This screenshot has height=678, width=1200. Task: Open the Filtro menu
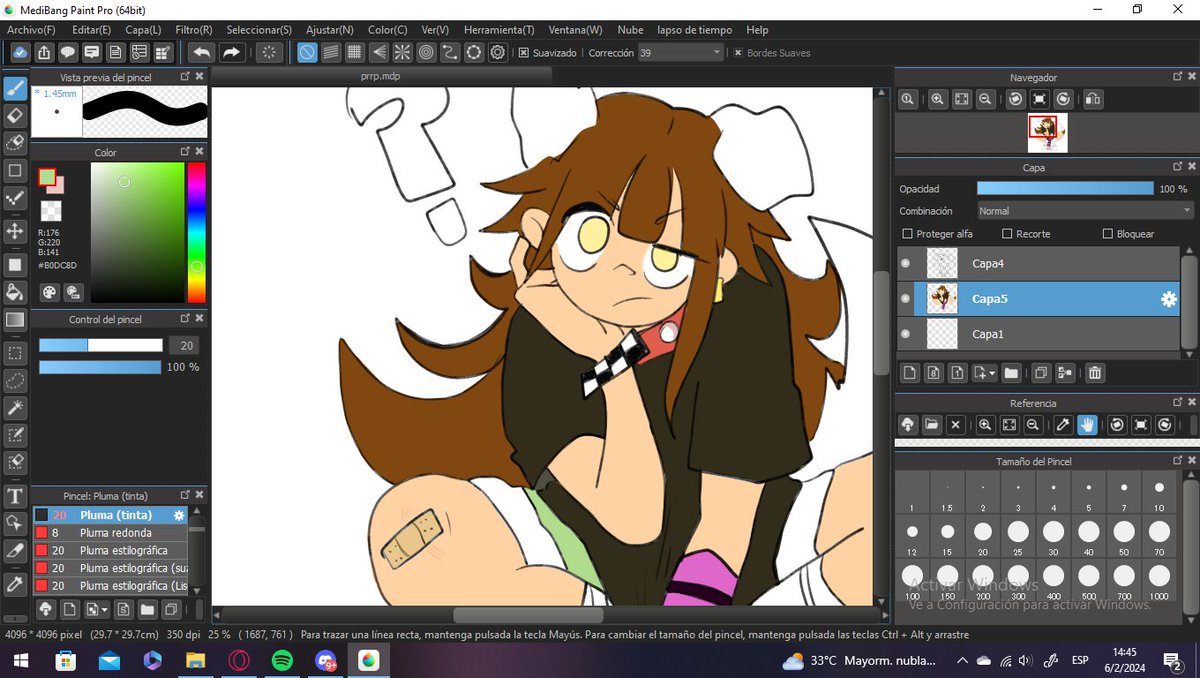click(194, 30)
